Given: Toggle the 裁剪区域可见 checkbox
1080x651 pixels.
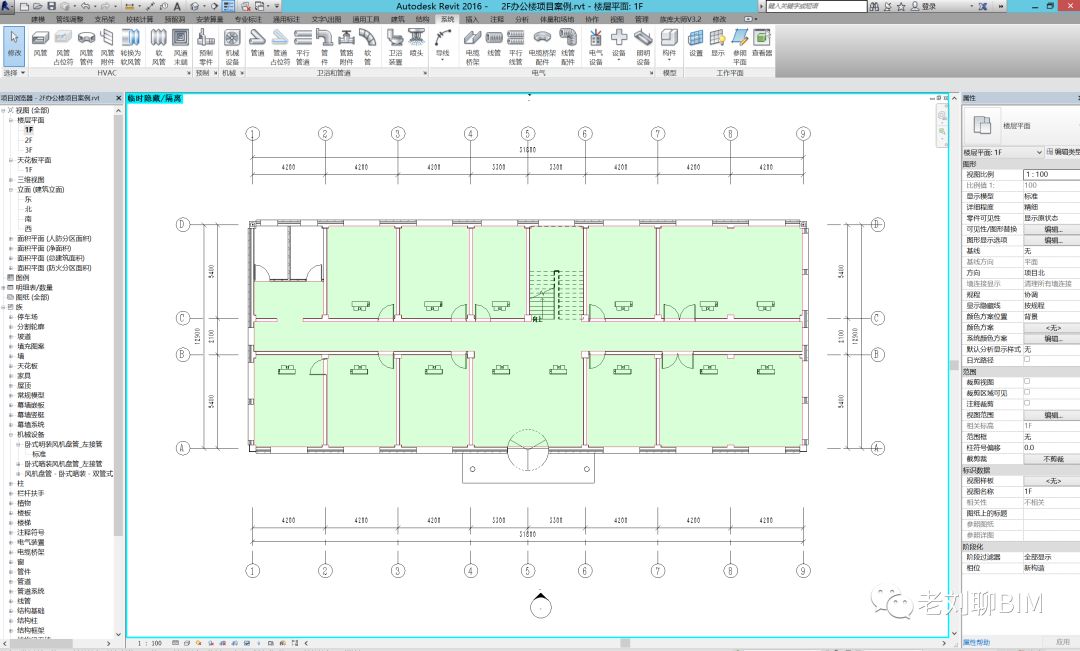Looking at the screenshot, I should pyautogui.click(x=1027, y=393).
